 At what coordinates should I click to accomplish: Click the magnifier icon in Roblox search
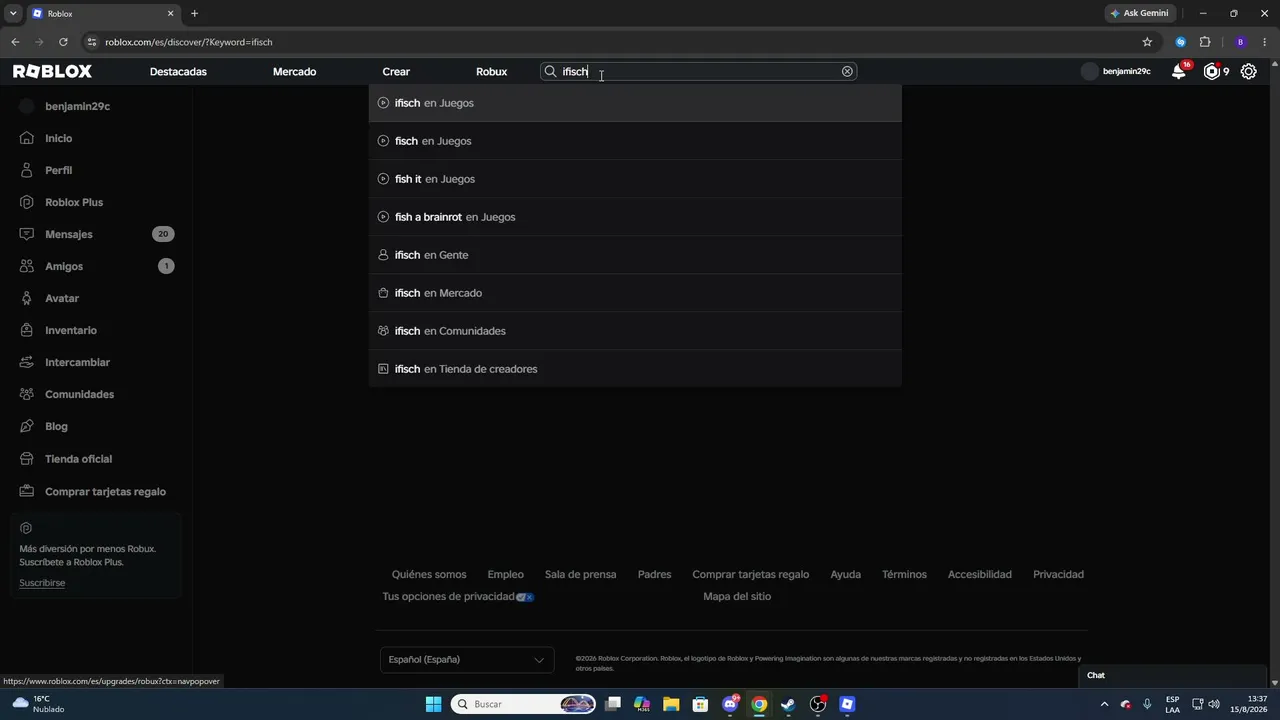point(550,72)
